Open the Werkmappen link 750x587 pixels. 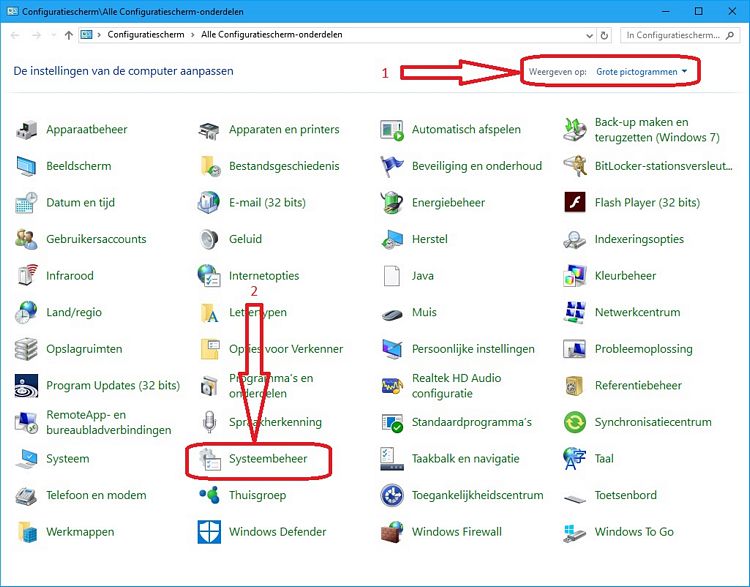[80, 532]
